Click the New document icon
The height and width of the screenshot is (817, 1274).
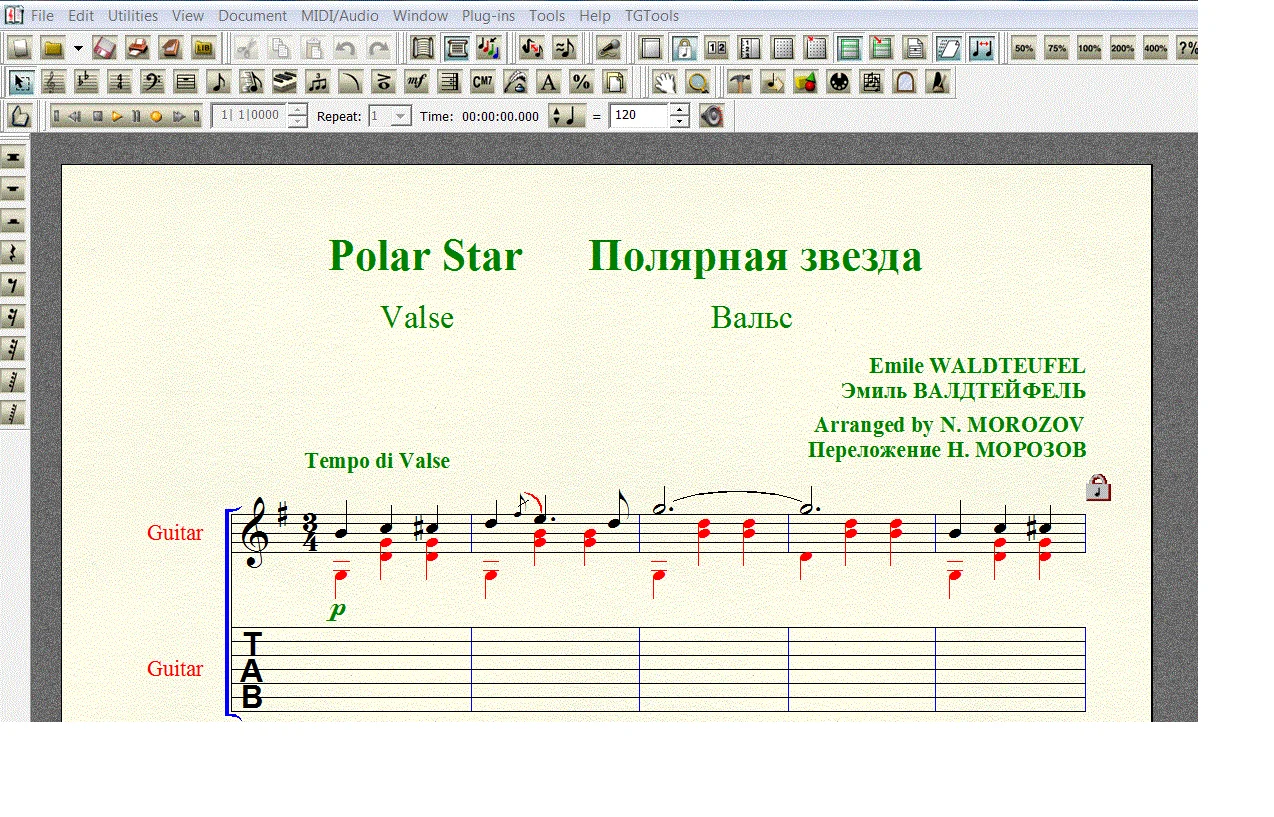coord(20,47)
